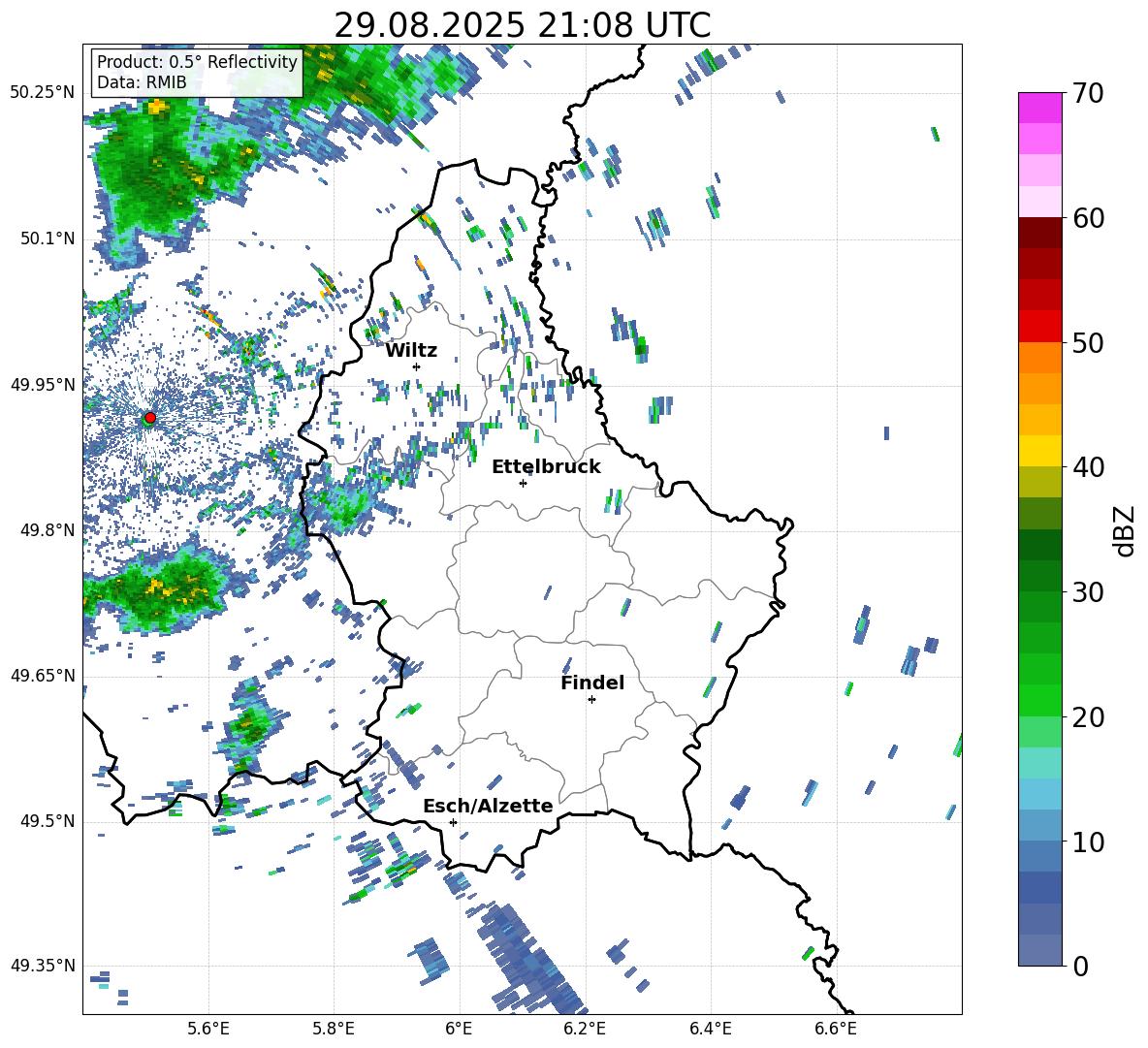Viewport: 1148px width, 1048px height.
Task: Click the 49.8°N latitude label
Action: click(x=47, y=530)
